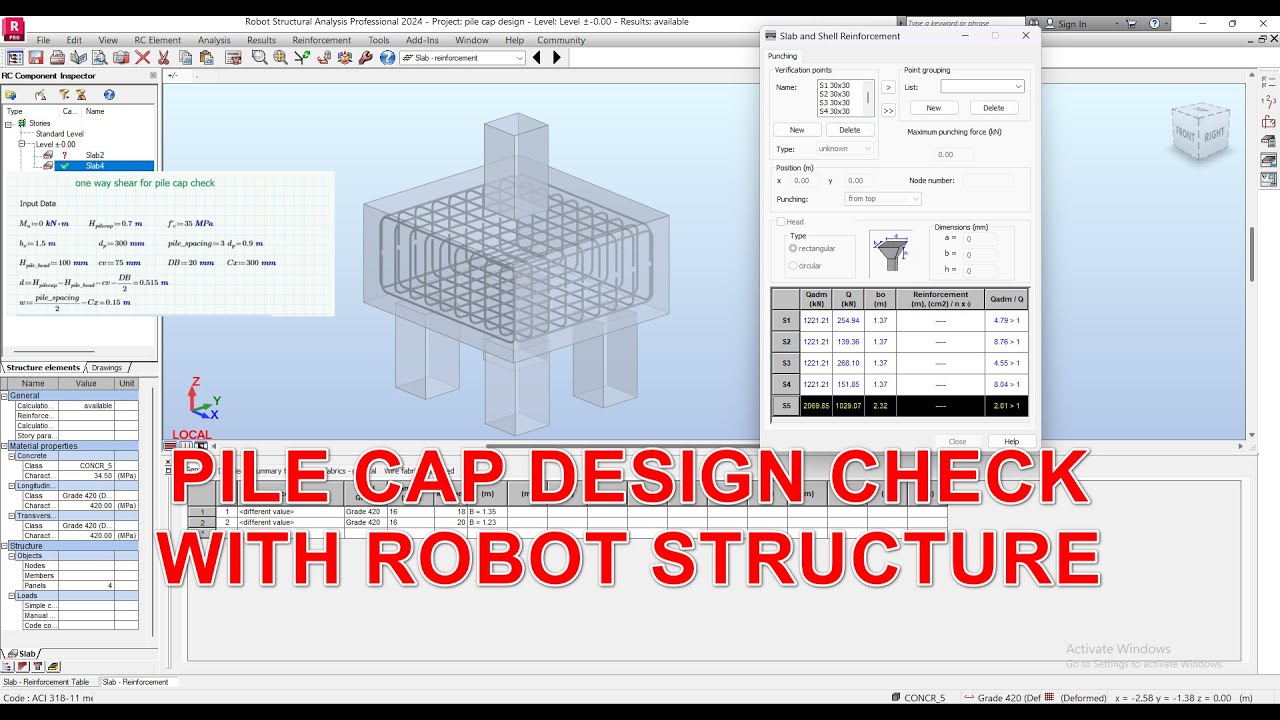Click the Zoom window magnifier icon
This screenshot has width=1280, height=720.
click(x=259, y=58)
